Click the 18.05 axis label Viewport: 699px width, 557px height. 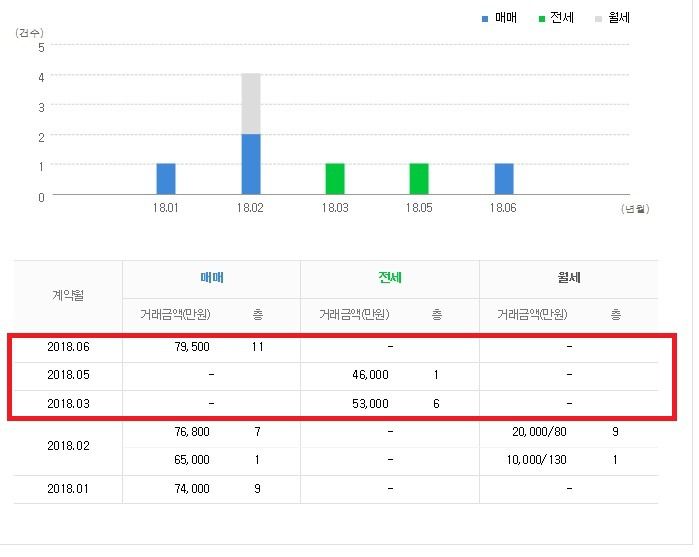click(x=419, y=208)
